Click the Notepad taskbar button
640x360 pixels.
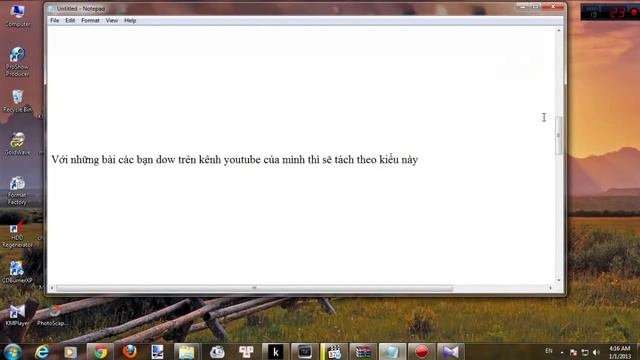pos(392,351)
